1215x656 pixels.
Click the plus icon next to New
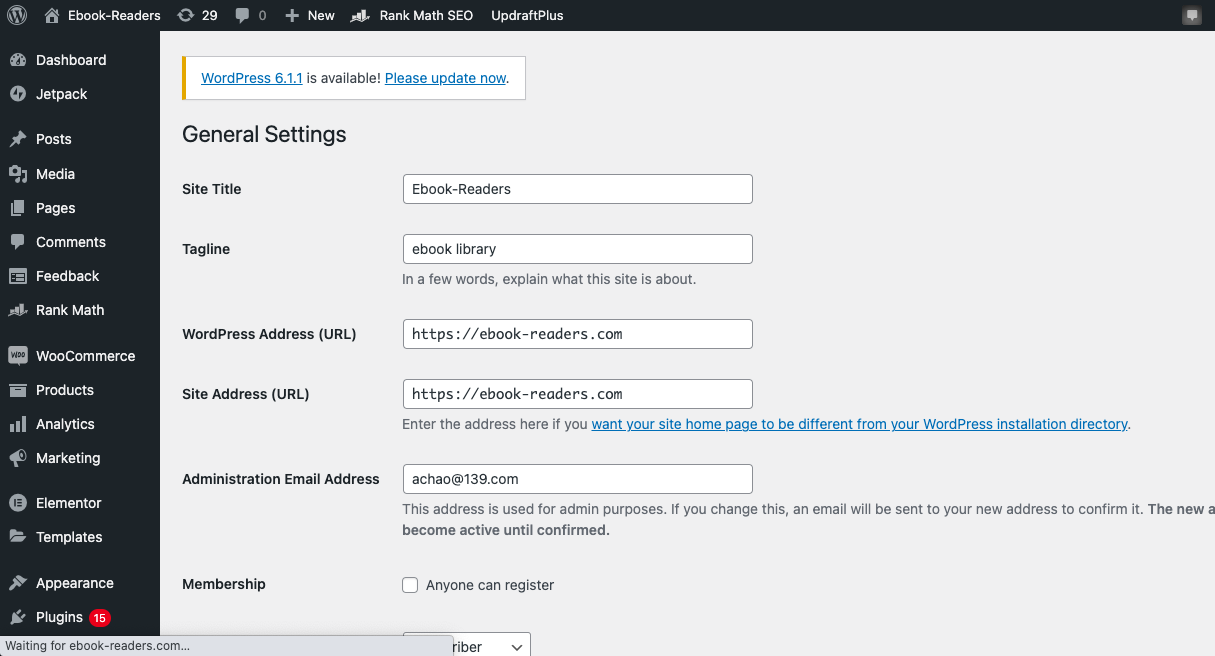click(292, 15)
